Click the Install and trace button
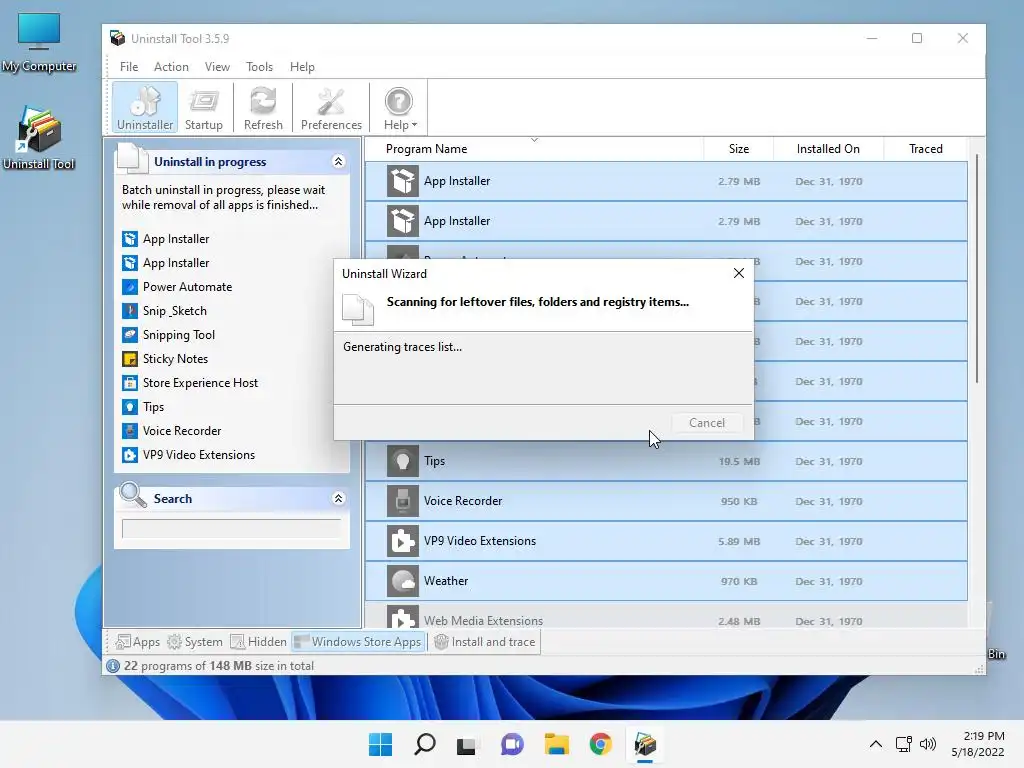The image size is (1024, 768). 485,642
